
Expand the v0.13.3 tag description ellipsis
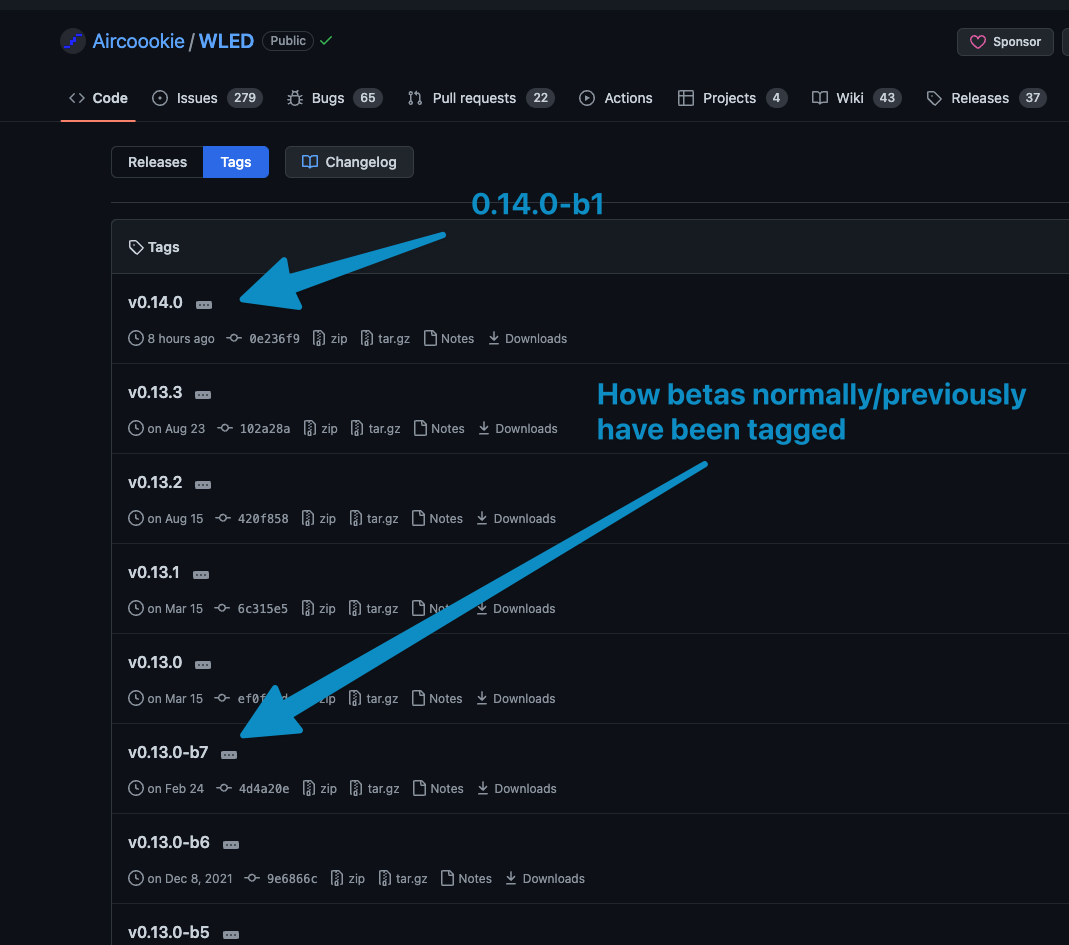click(203, 394)
